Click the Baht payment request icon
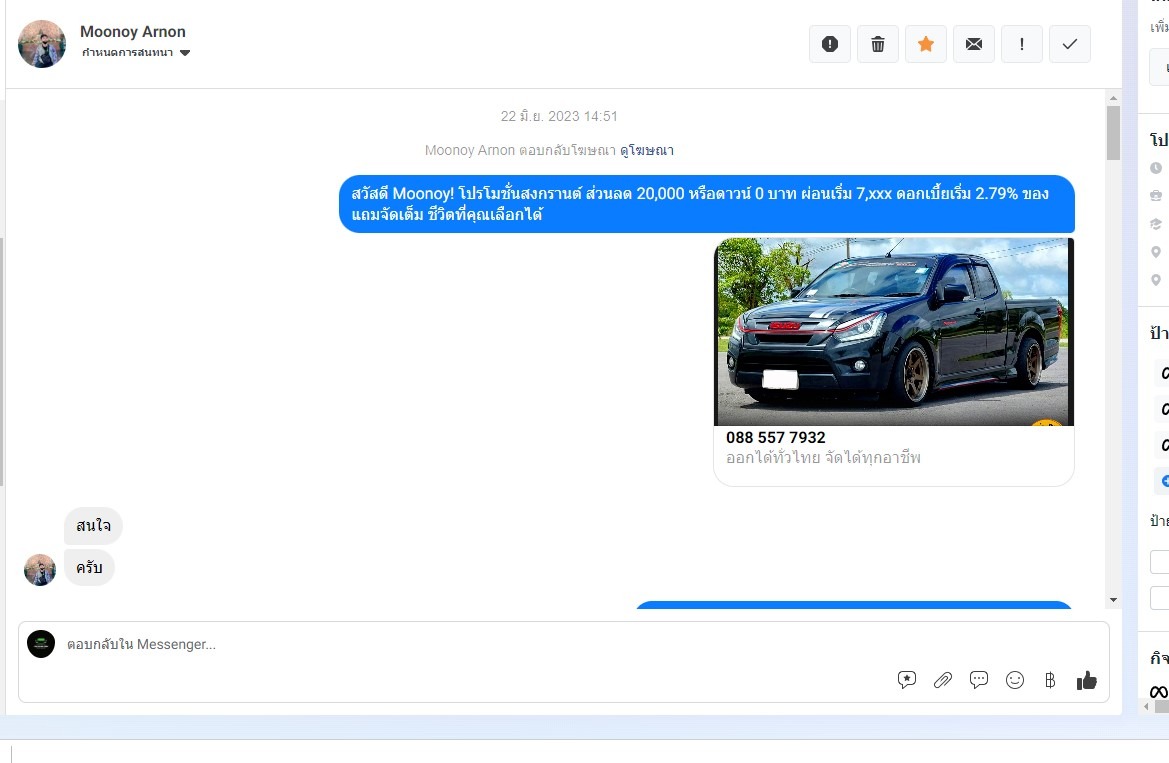The width and height of the screenshot is (1169, 763). click(1050, 680)
